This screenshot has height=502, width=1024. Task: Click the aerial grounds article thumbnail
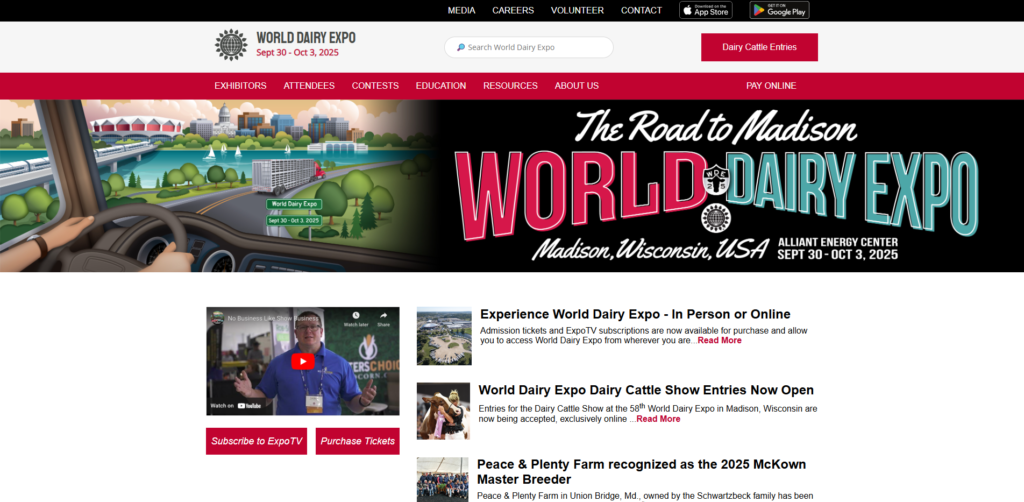point(444,336)
